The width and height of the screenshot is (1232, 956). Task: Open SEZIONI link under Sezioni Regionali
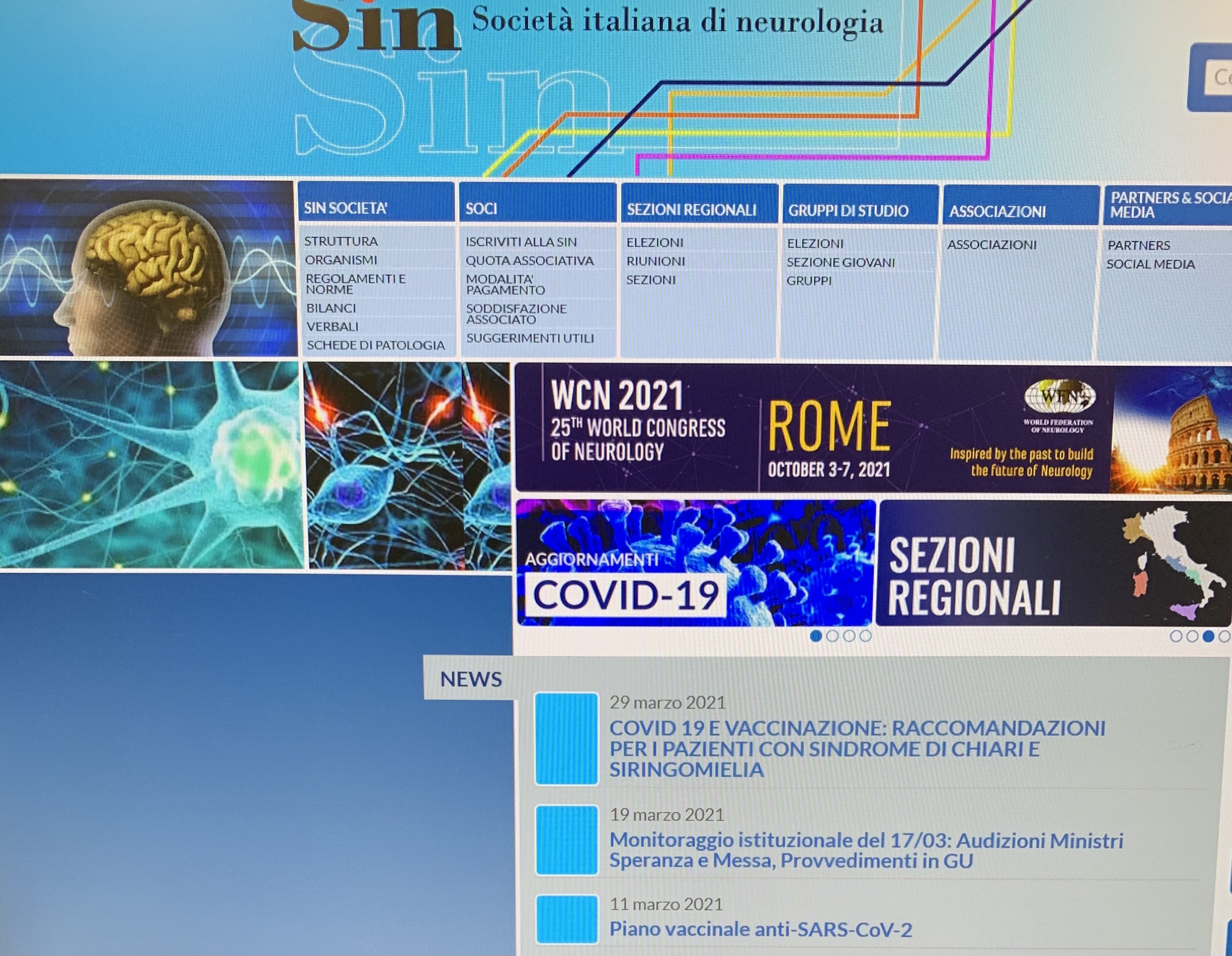pyautogui.click(x=651, y=280)
